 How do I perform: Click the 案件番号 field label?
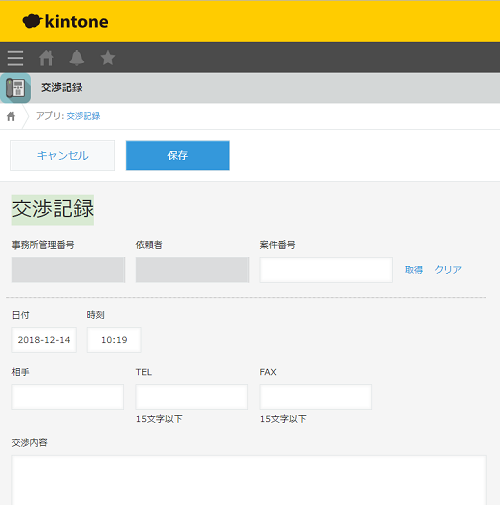click(277, 245)
